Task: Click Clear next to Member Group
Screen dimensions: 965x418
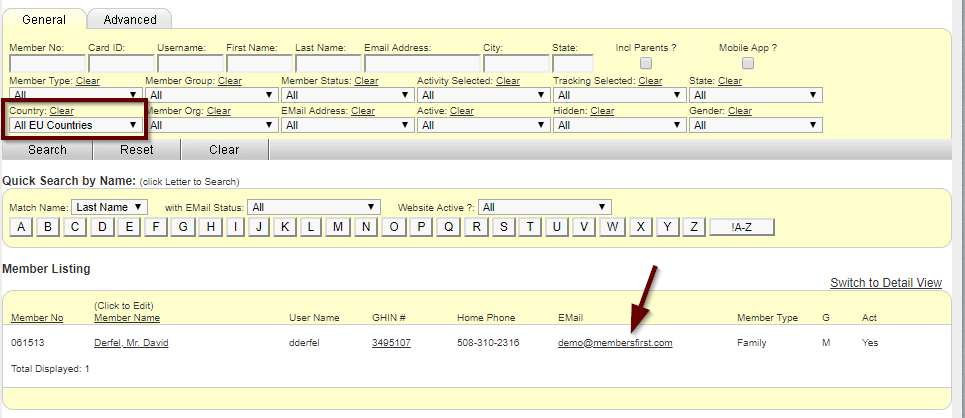Action: point(230,81)
